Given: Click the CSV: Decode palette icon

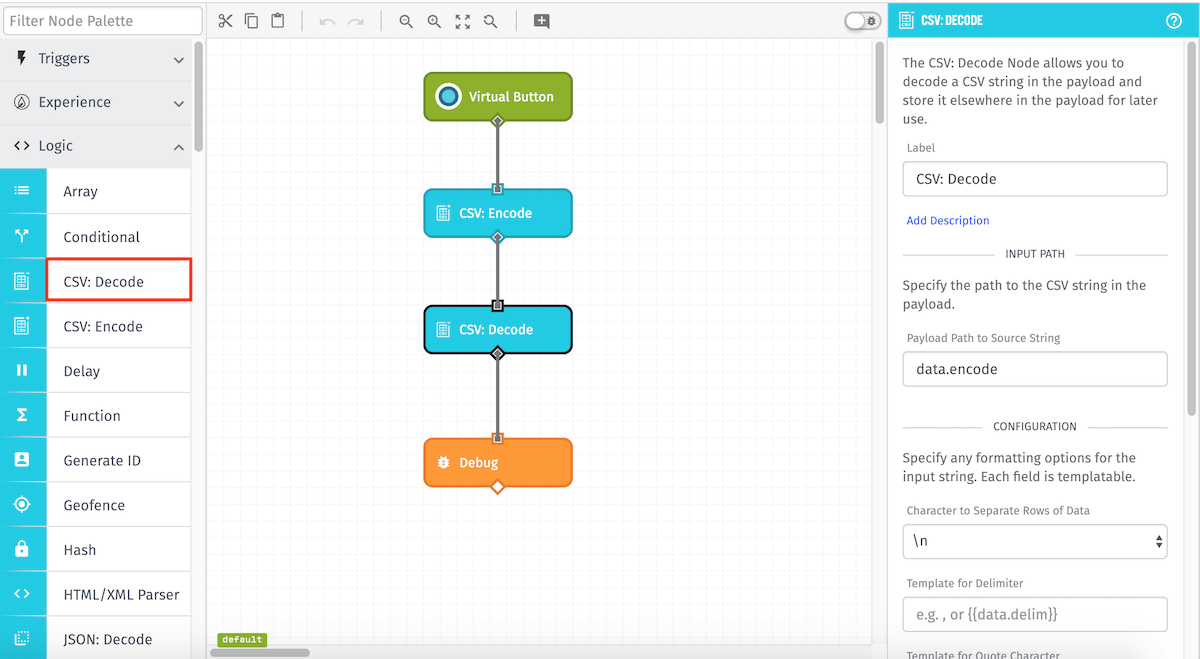Looking at the screenshot, I should [22, 281].
